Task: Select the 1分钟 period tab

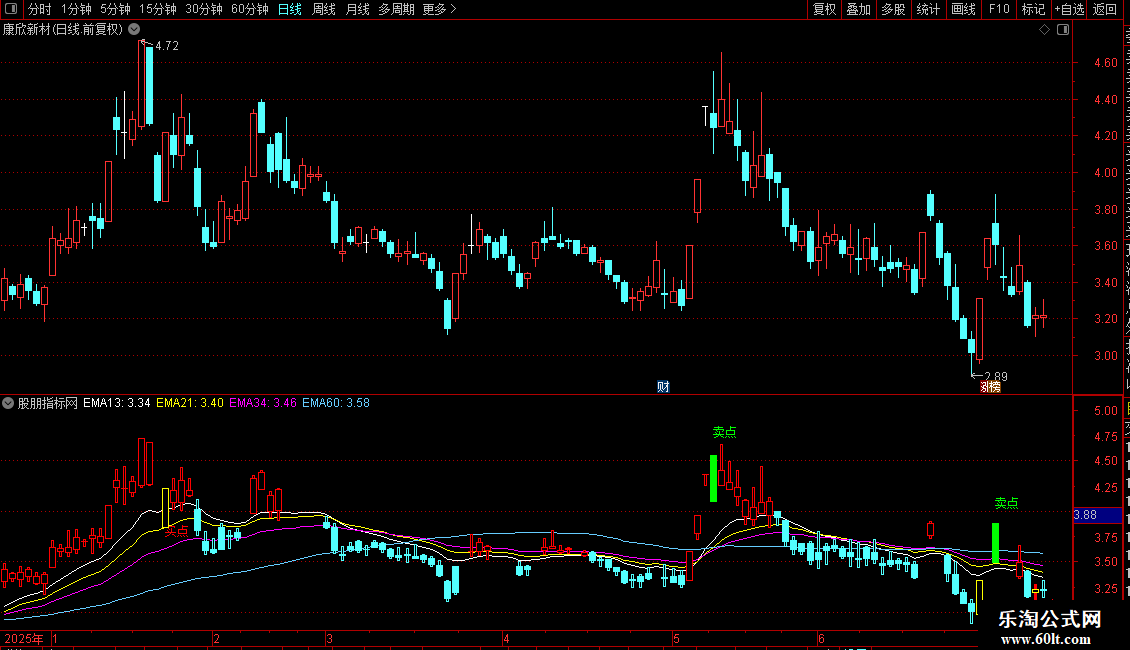Action: point(76,9)
